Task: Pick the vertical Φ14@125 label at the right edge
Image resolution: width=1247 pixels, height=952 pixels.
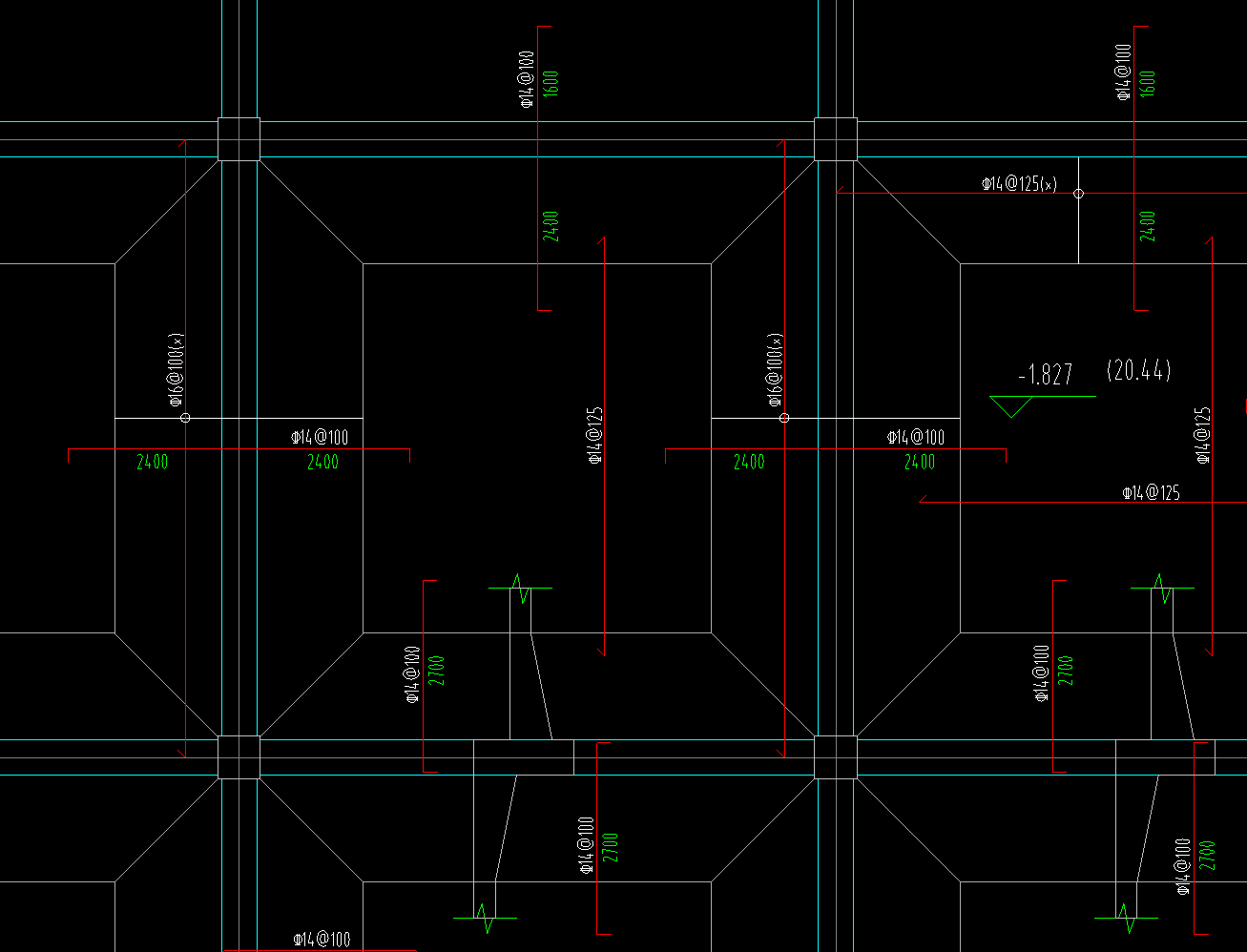Action: [1204, 435]
